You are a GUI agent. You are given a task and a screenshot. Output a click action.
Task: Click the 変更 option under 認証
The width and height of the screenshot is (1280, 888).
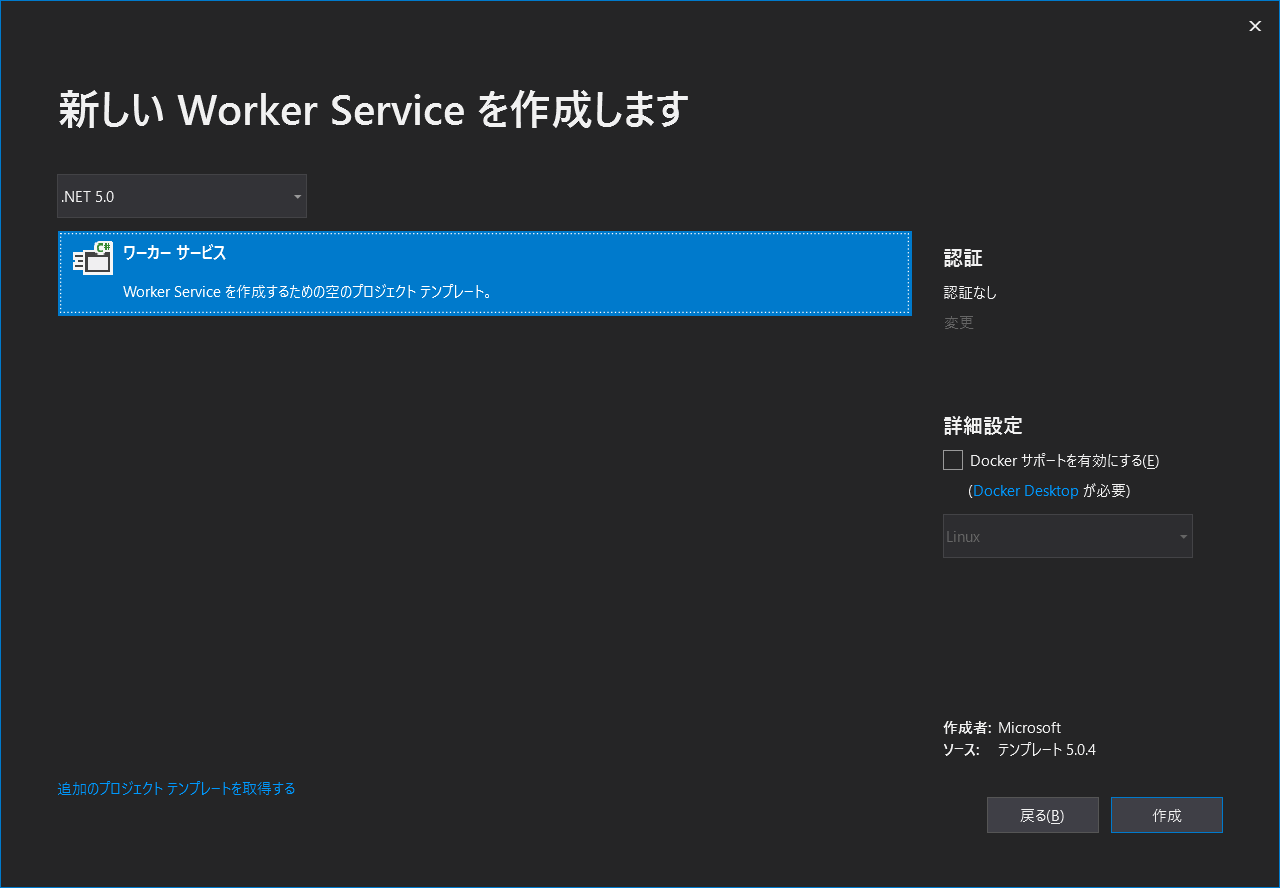[958, 322]
